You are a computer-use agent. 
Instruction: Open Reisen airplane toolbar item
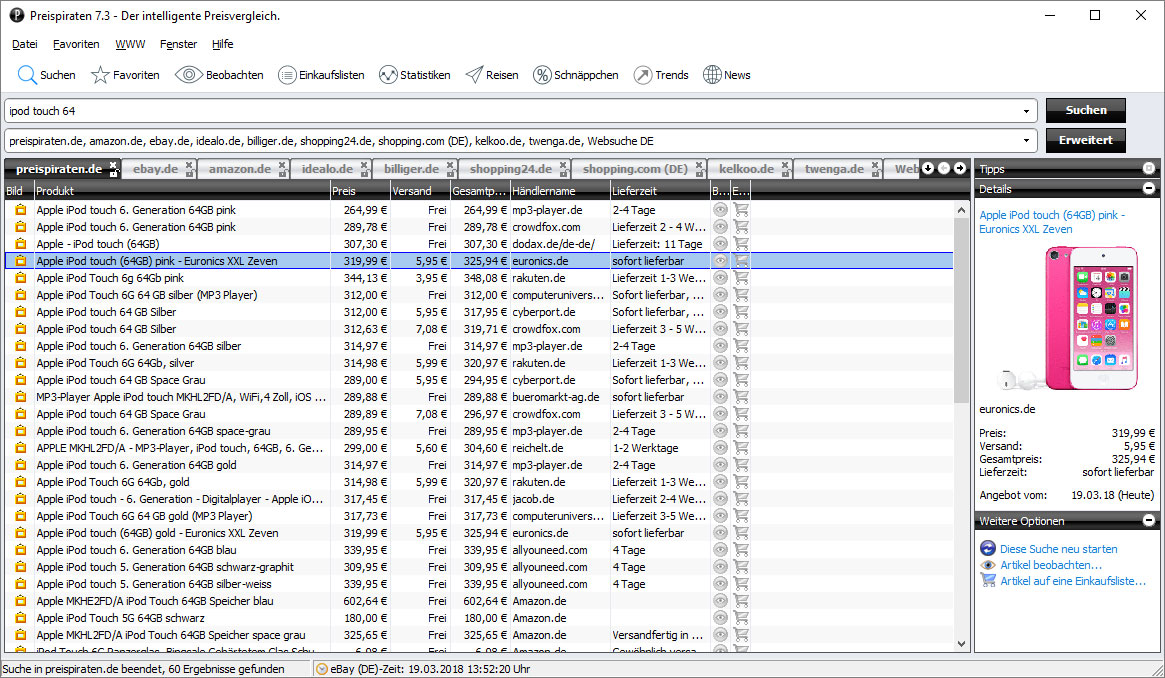(474, 75)
